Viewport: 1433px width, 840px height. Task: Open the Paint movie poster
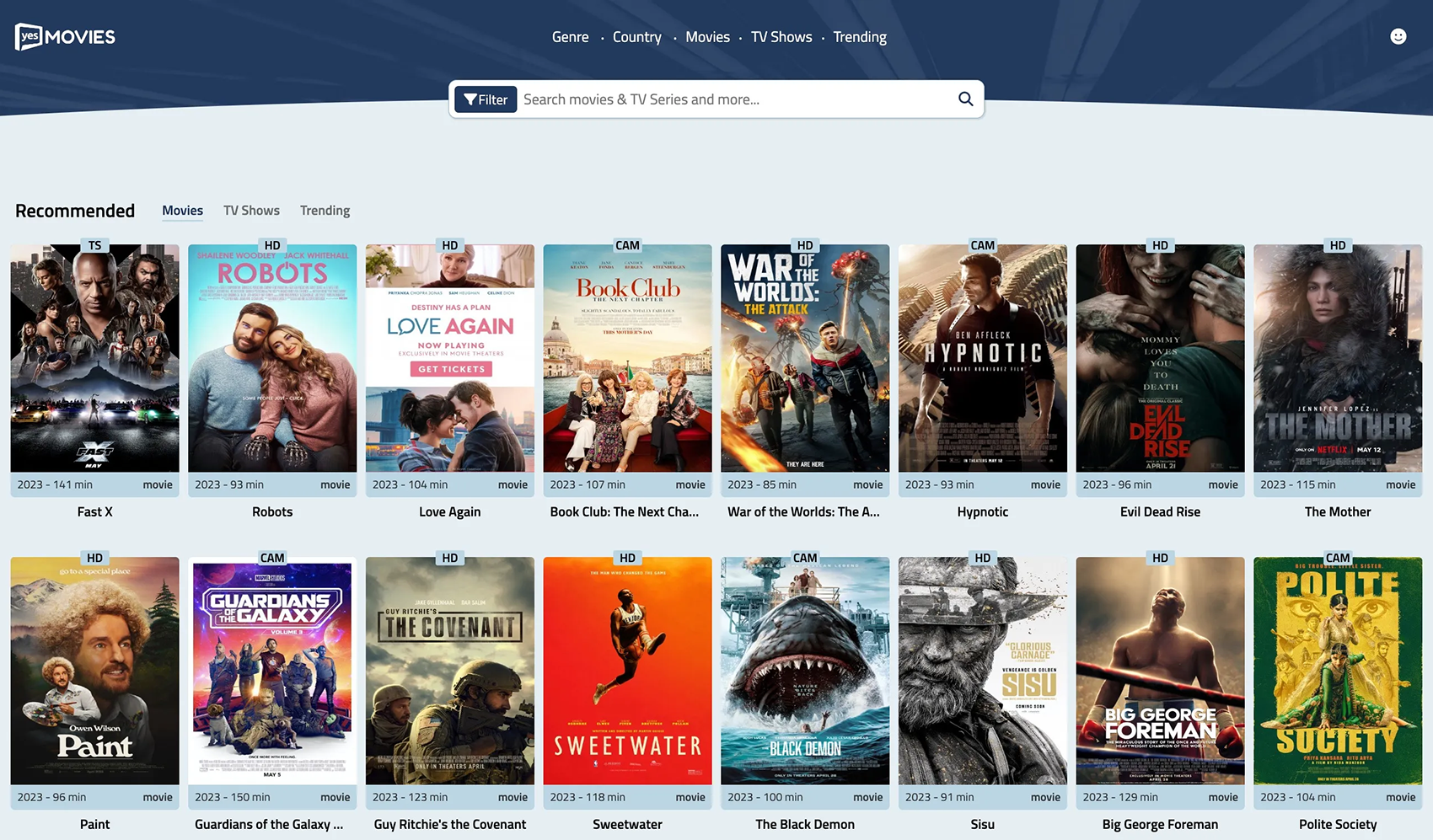click(94, 671)
